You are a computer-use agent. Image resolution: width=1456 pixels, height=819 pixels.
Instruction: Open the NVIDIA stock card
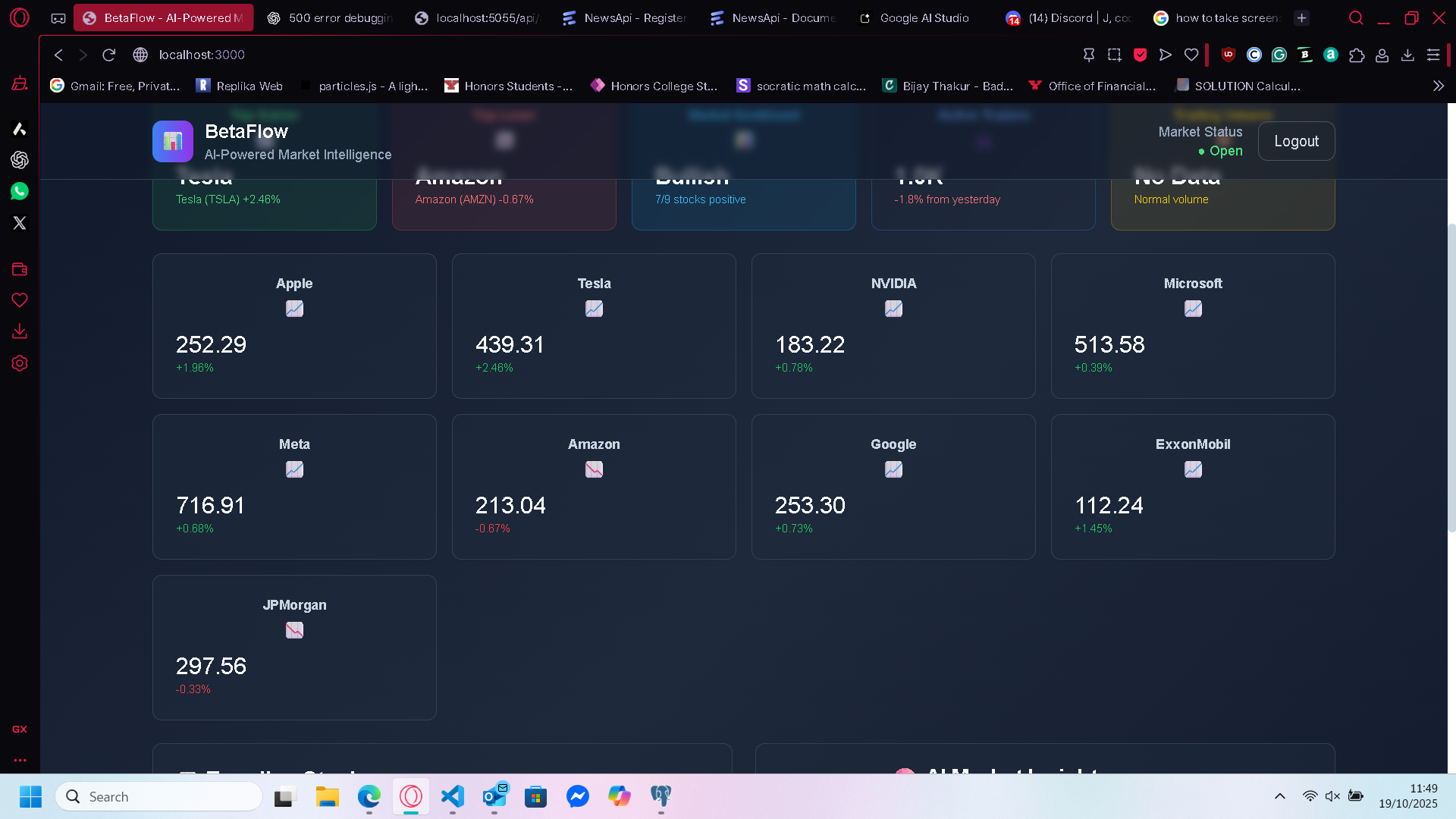pos(893,326)
